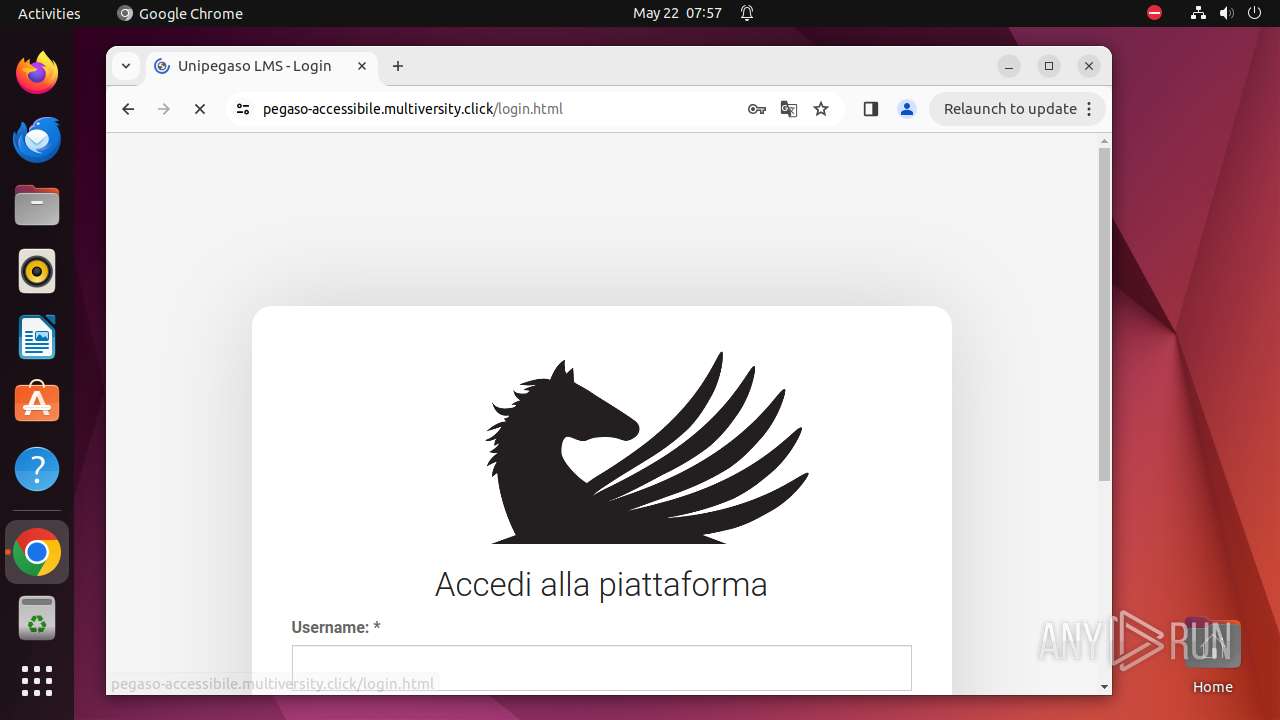Open the Activities overview

click(49, 13)
